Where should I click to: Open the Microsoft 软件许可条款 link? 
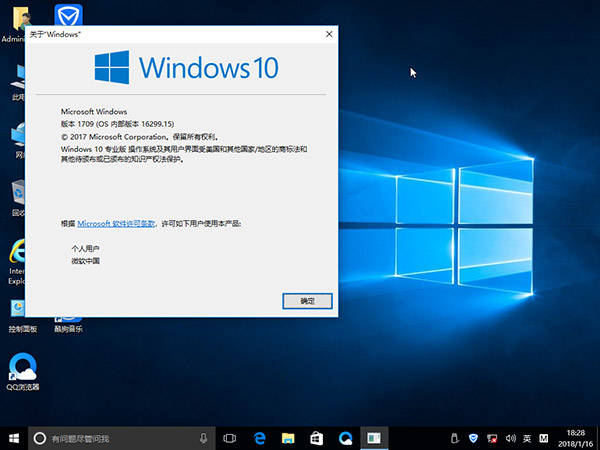pos(116,223)
